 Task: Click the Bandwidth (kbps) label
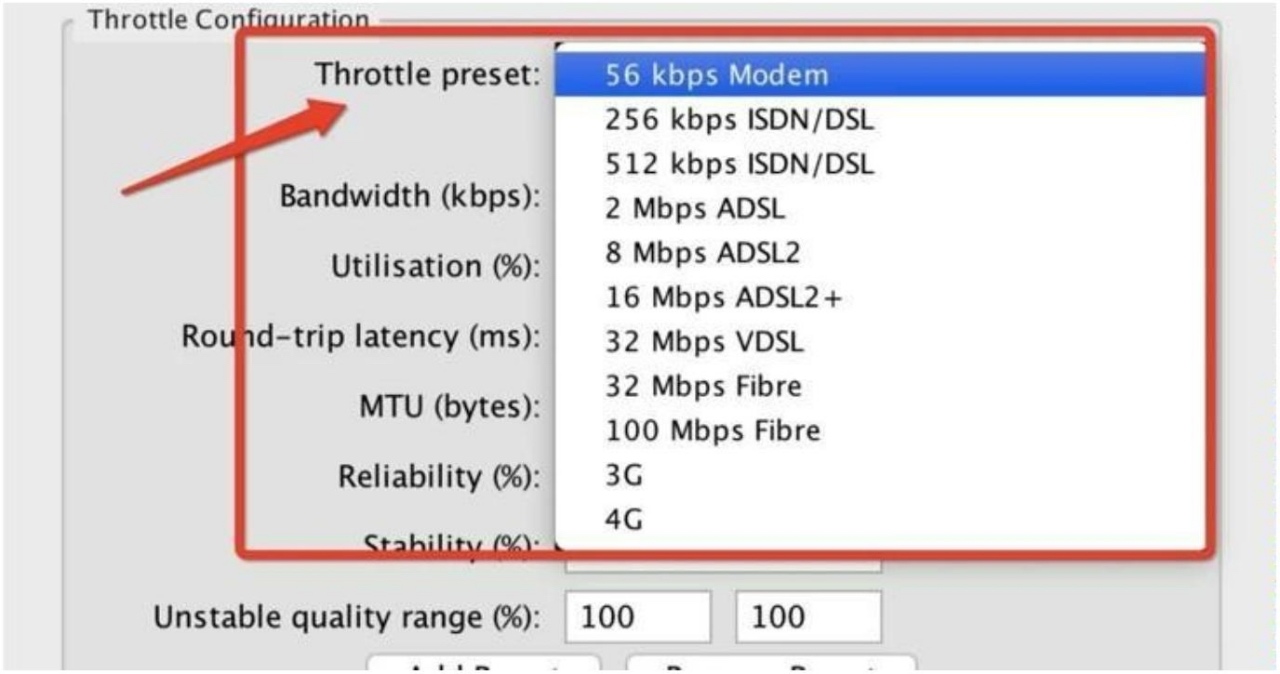click(x=410, y=196)
